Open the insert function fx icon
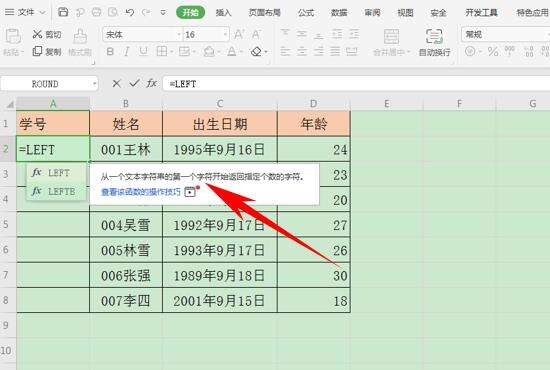550x370 pixels. tap(152, 83)
